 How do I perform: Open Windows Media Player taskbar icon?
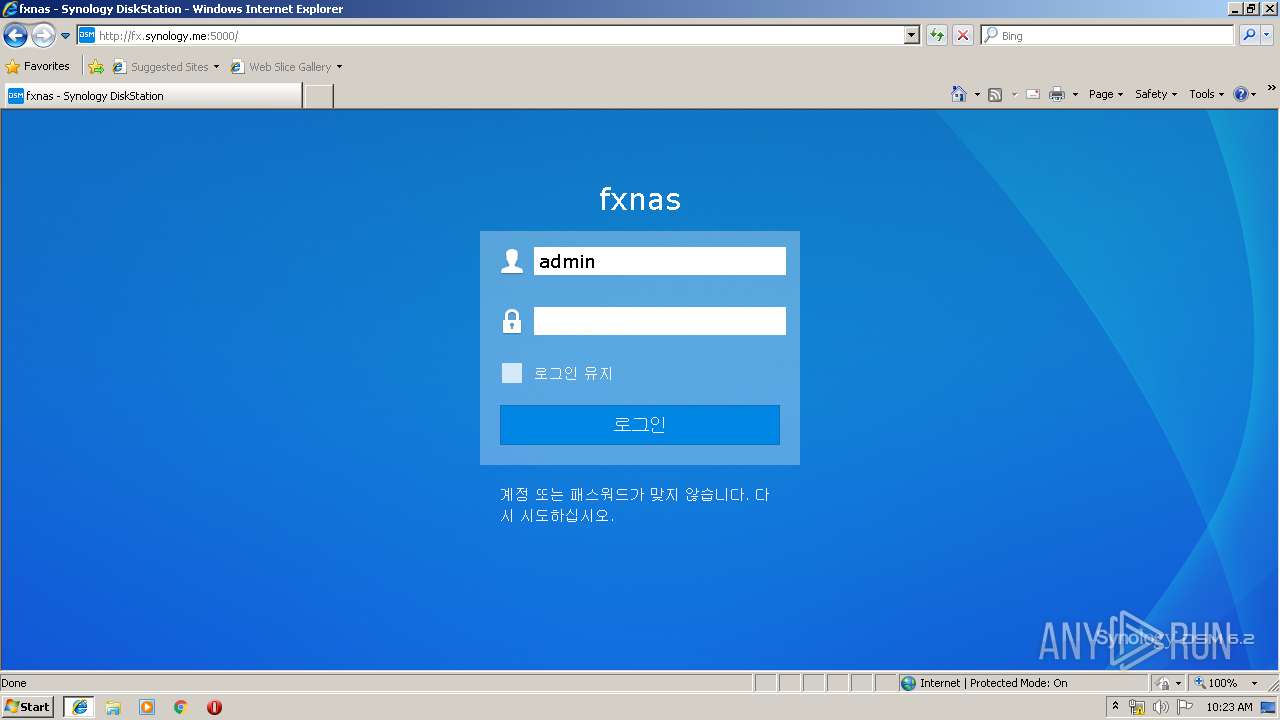(147, 707)
